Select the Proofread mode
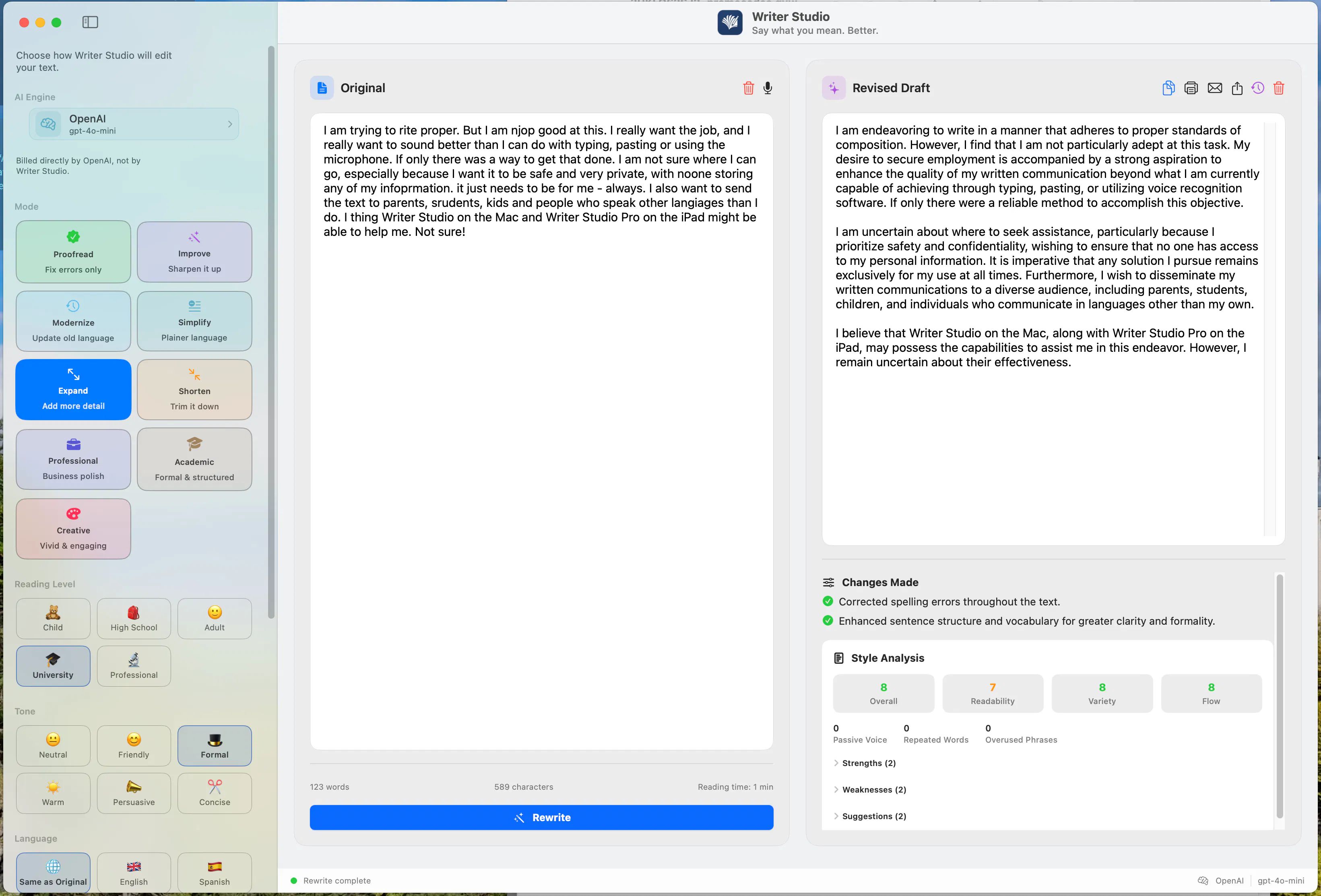Viewport: 1321px width, 896px height. point(73,252)
